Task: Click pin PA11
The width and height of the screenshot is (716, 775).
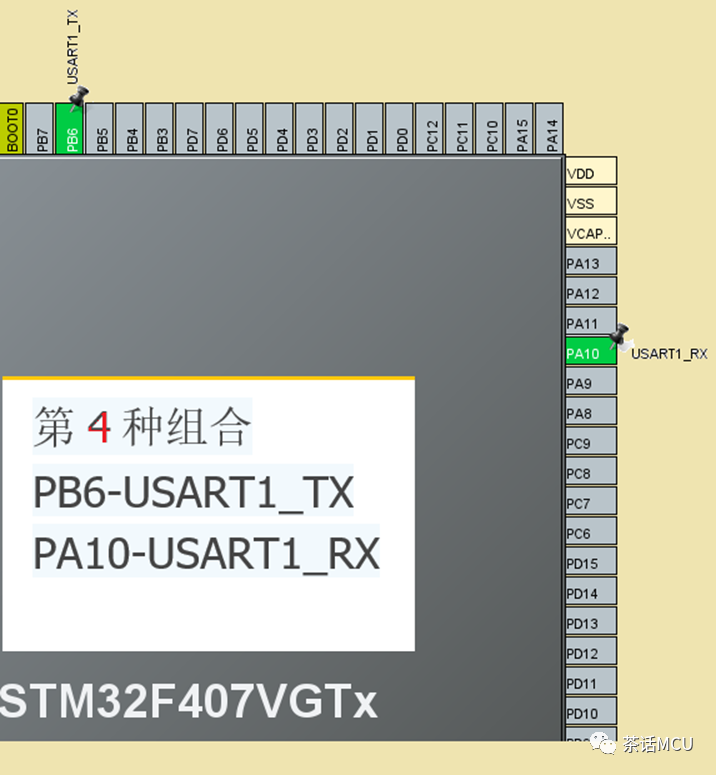Action: point(591,321)
